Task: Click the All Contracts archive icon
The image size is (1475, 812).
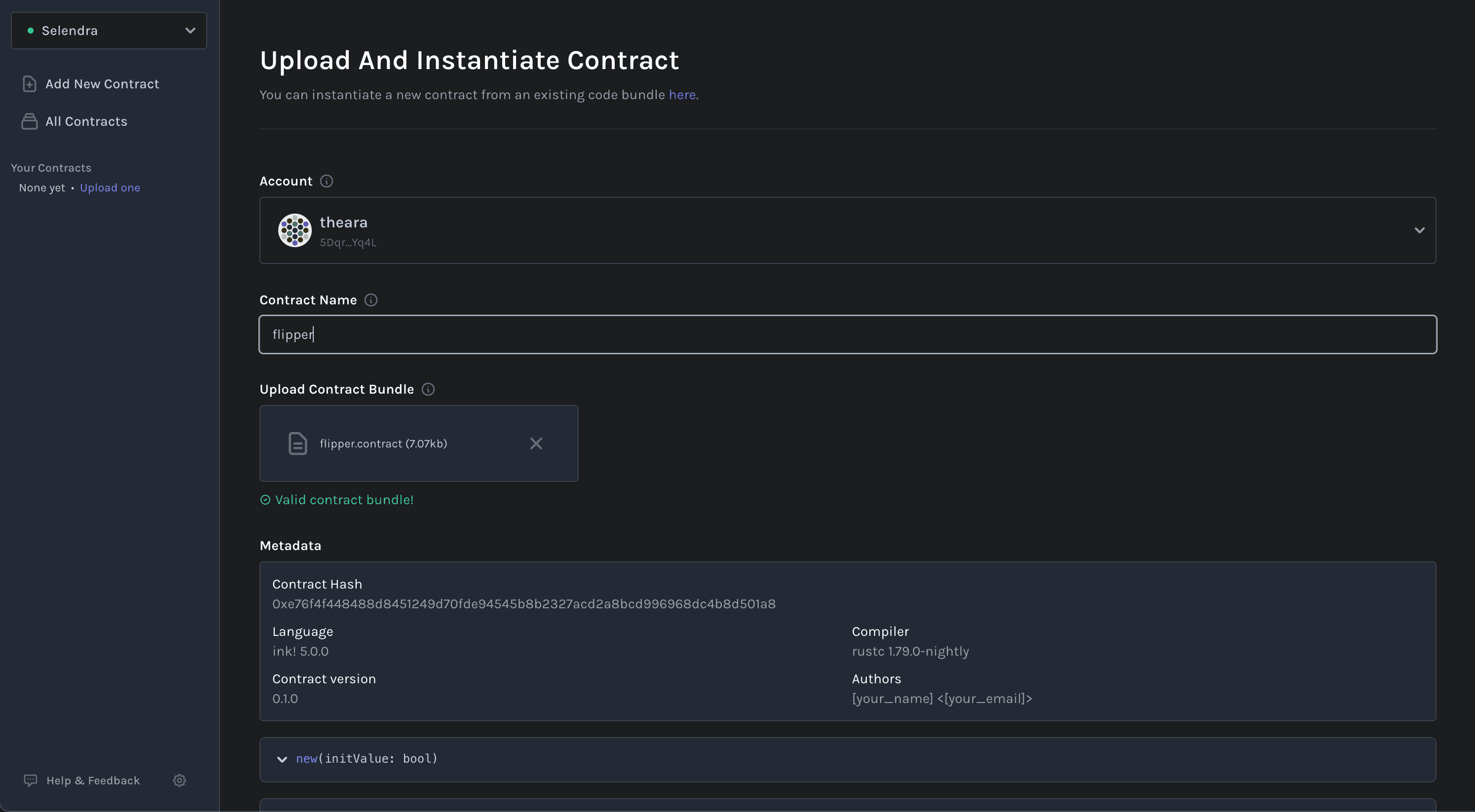Action: coord(30,121)
